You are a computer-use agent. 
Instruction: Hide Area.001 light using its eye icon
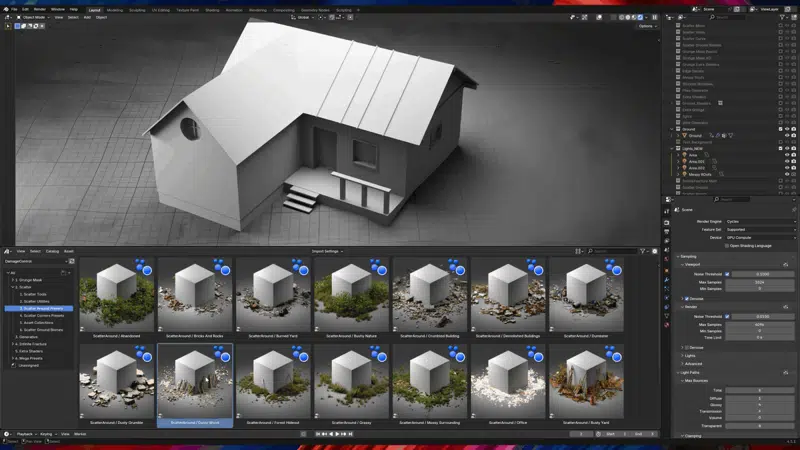[787, 161]
